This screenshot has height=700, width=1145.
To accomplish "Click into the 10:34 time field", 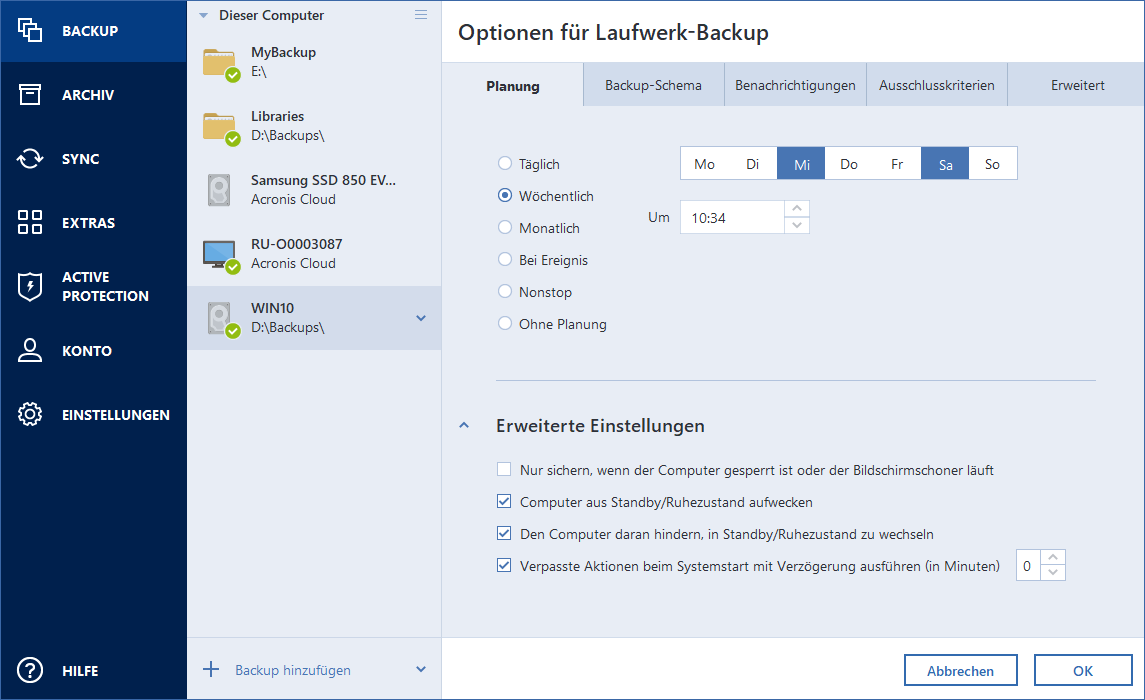I will tap(730, 217).
